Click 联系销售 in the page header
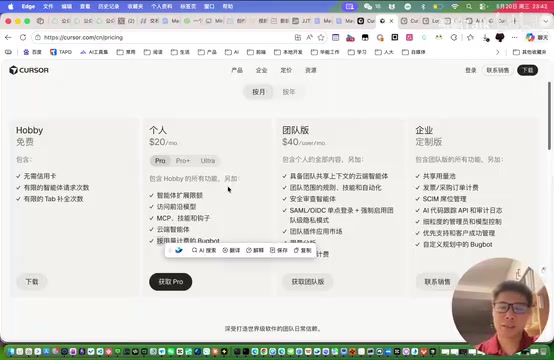 (497, 70)
